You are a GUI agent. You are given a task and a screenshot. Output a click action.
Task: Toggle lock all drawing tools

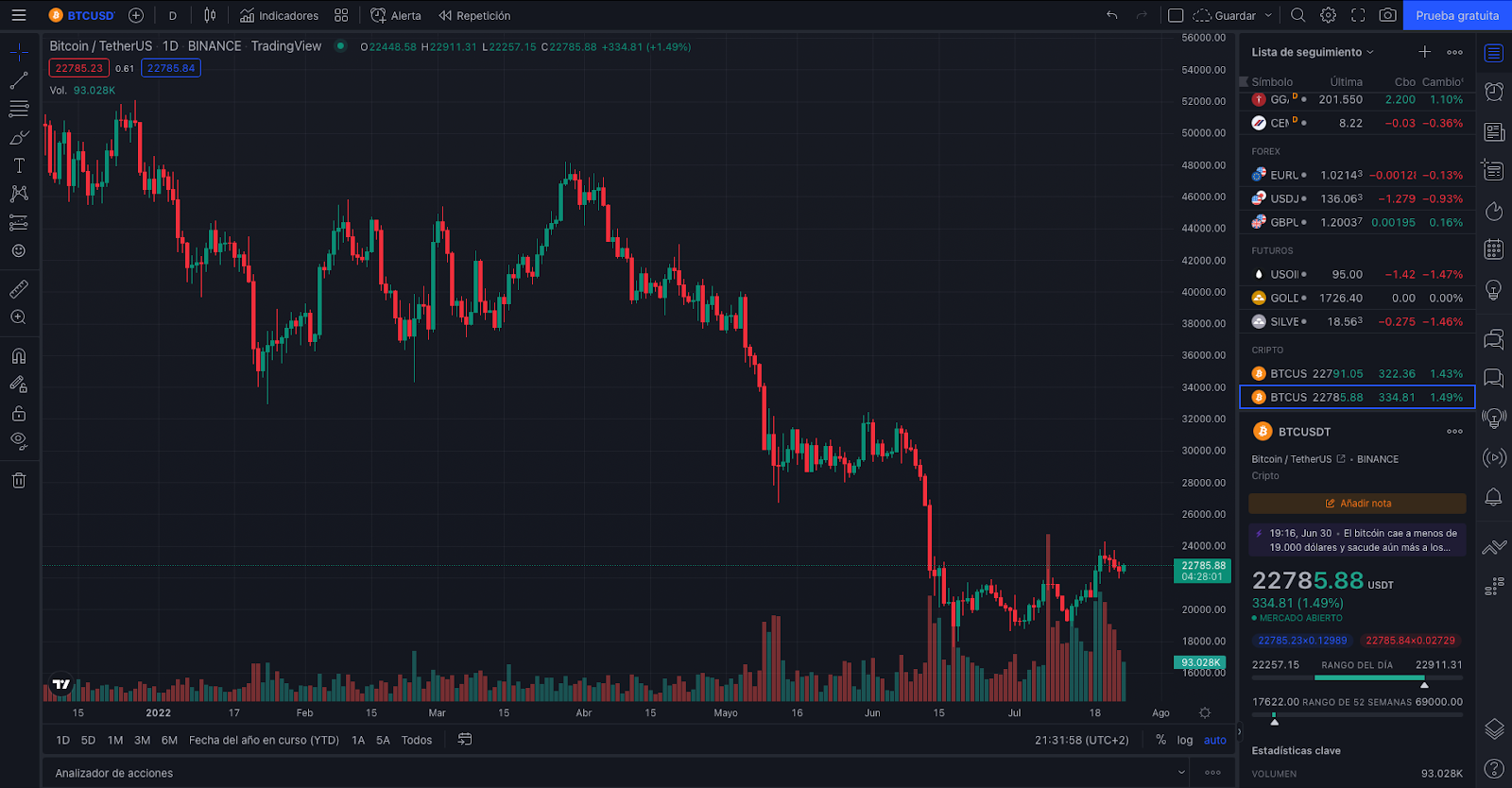tap(19, 413)
